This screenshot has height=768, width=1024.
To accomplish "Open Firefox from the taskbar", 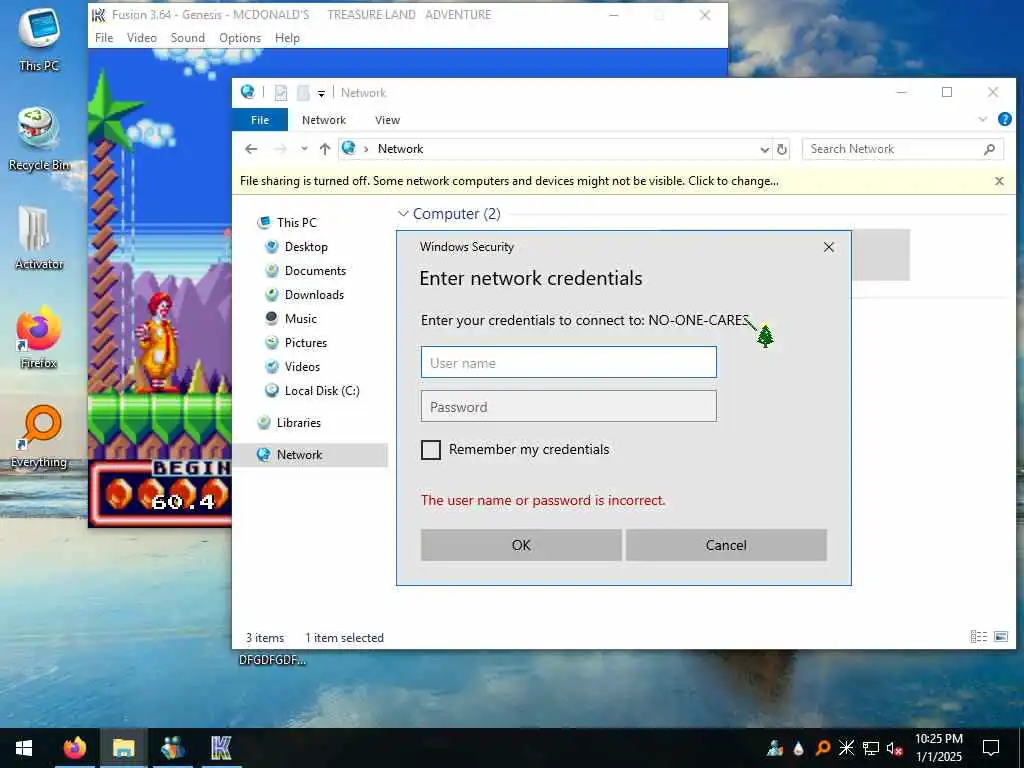I will tap(74, 748).
